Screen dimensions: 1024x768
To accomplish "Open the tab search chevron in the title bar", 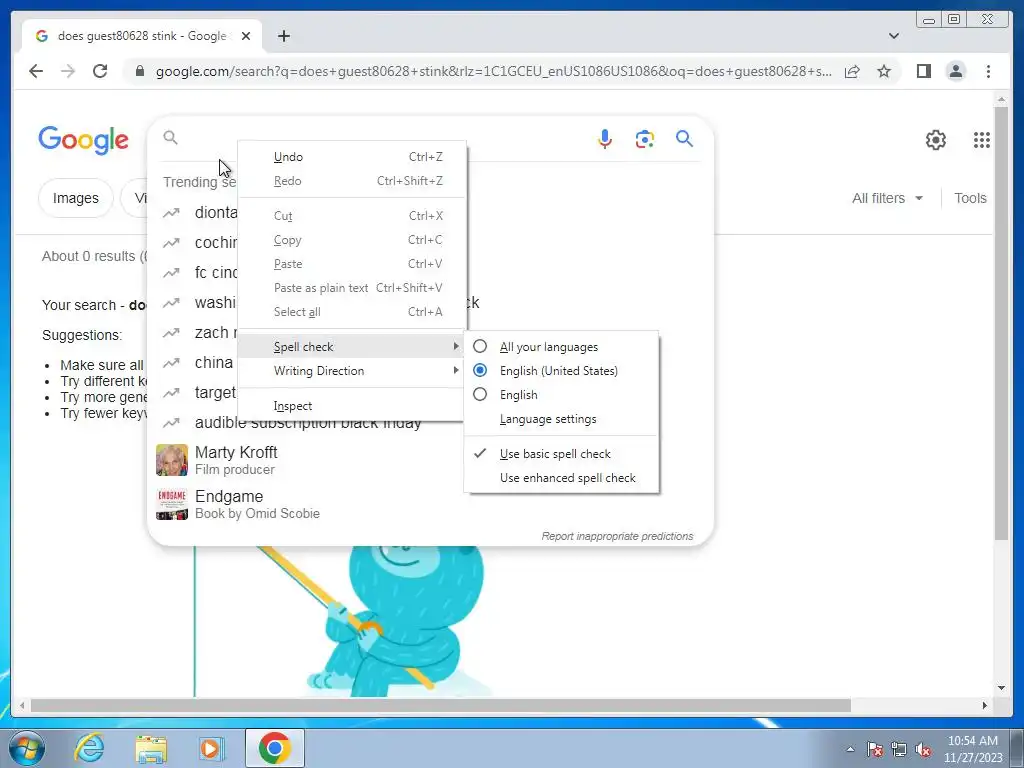I will (894, 36).
